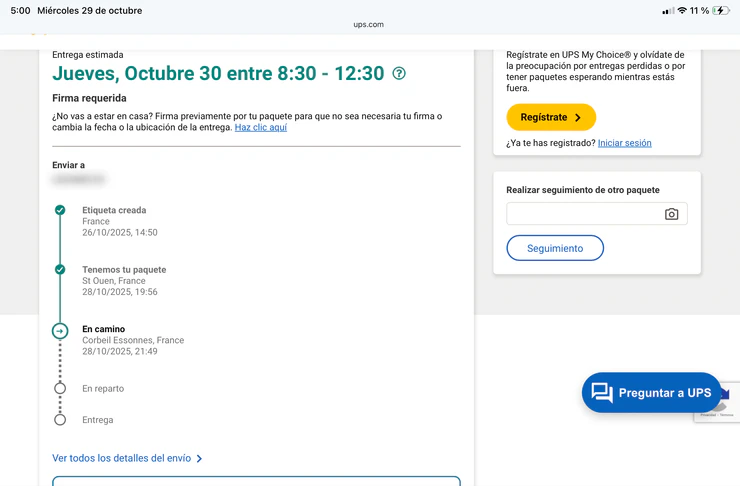This screenshot has height=486, width=740.
Task: Open the 'Preguntar a UPS' chat button
Action: 651,393
